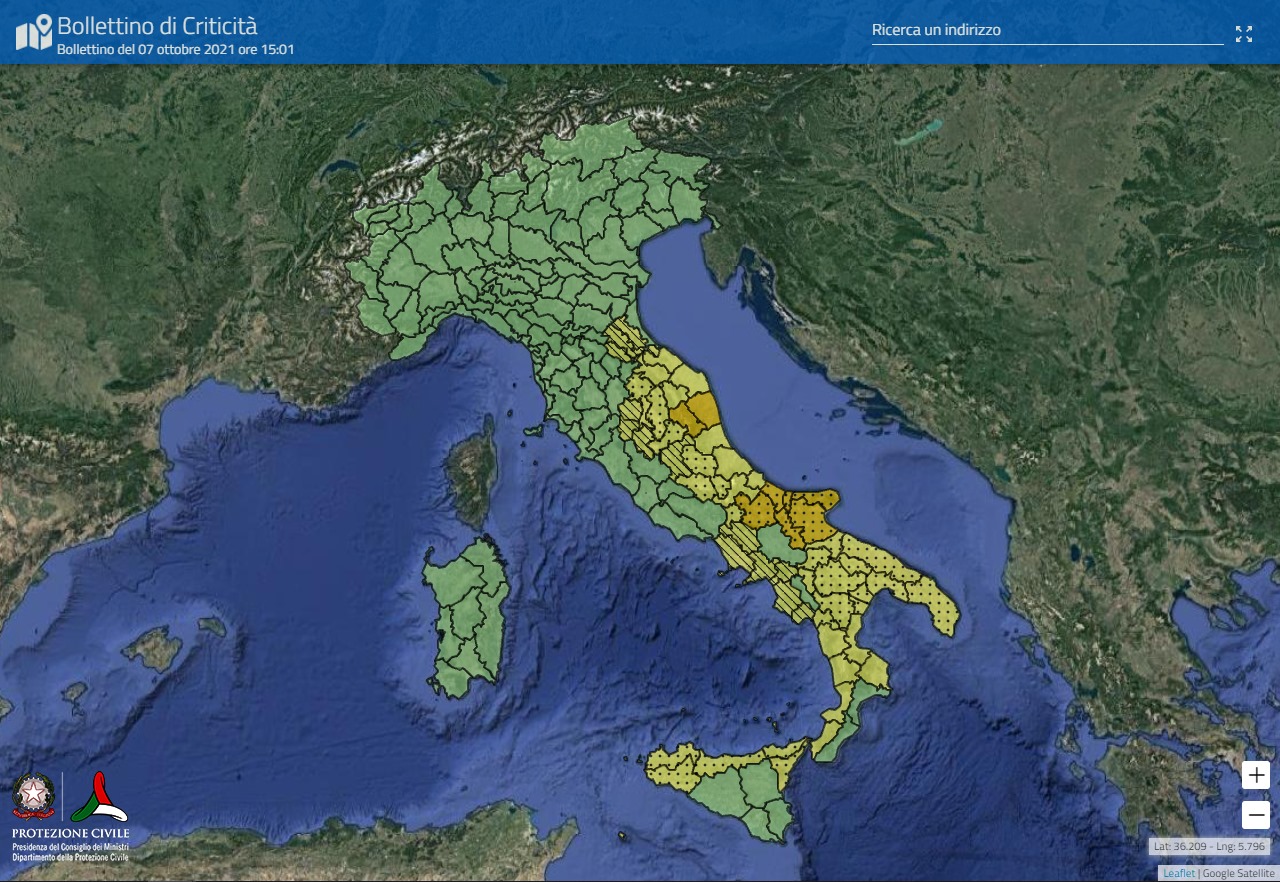Click the Bollettino di Criticità title
The height and width of the screenshot is (882, 1280).
tap(157, 25)
